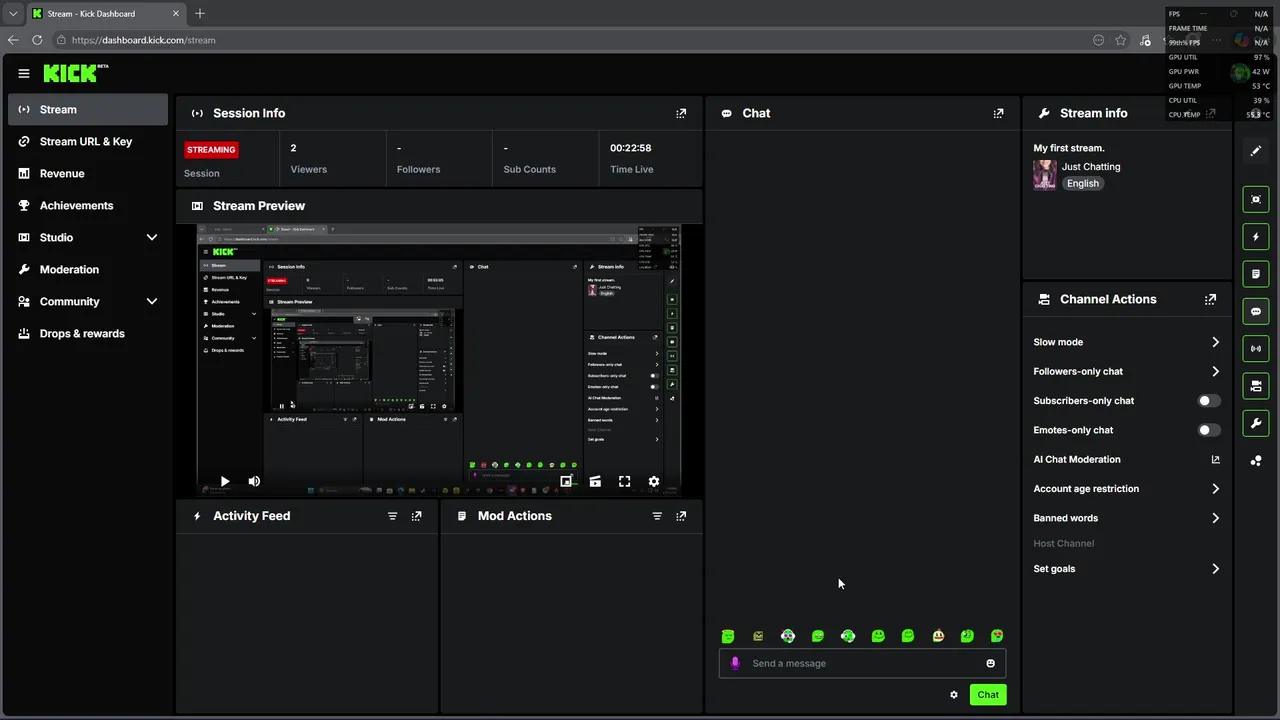Go back in the browser
1280x720 pixels.
pyautogui.click(x=13, y=40)
